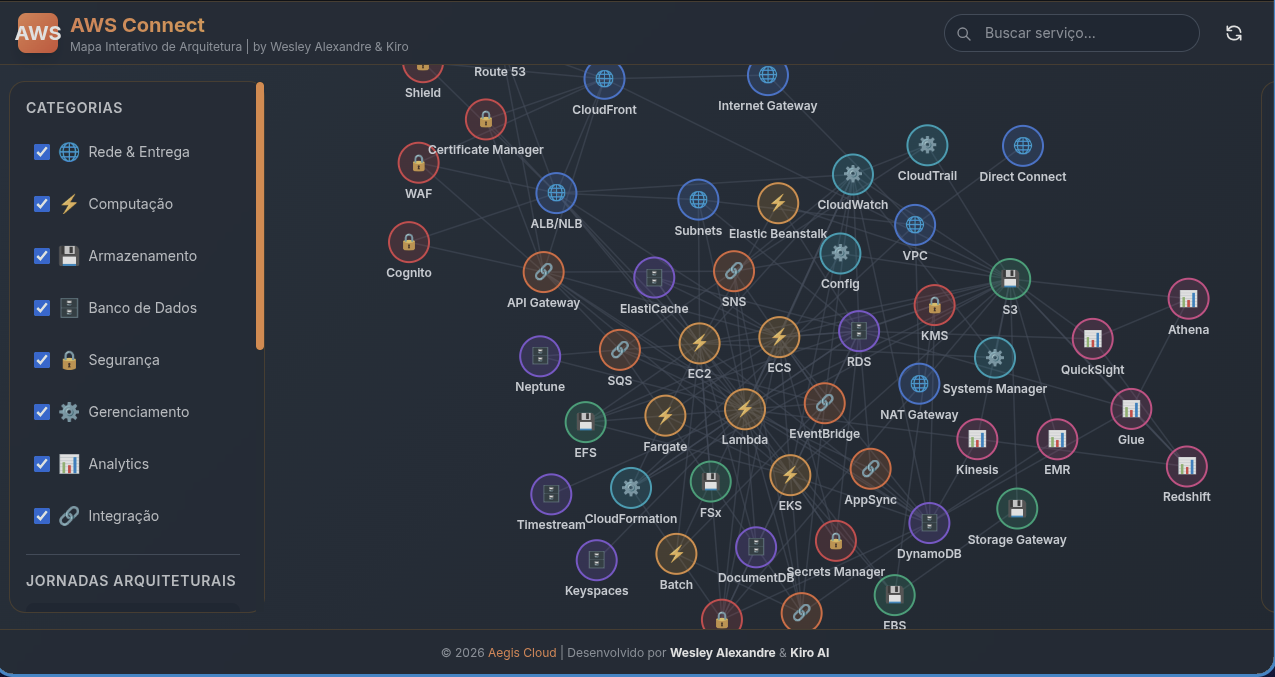Open the Aegis Cloud footer link
The image size is (1275, 677).
point(521,652)
